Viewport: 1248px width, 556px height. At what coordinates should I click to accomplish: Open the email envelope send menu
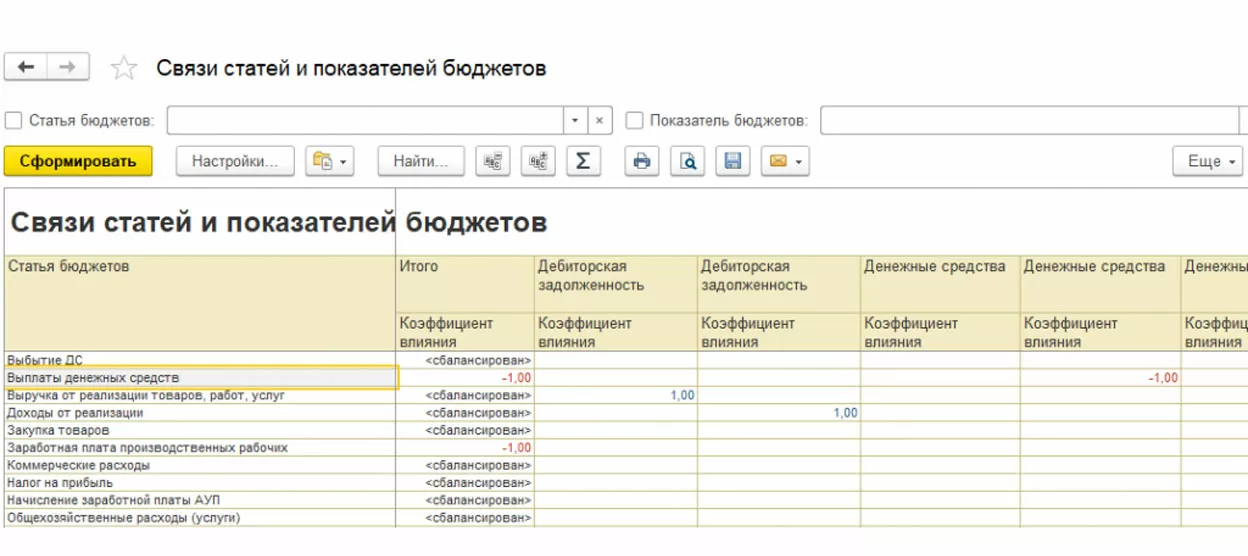click(785, 161)
